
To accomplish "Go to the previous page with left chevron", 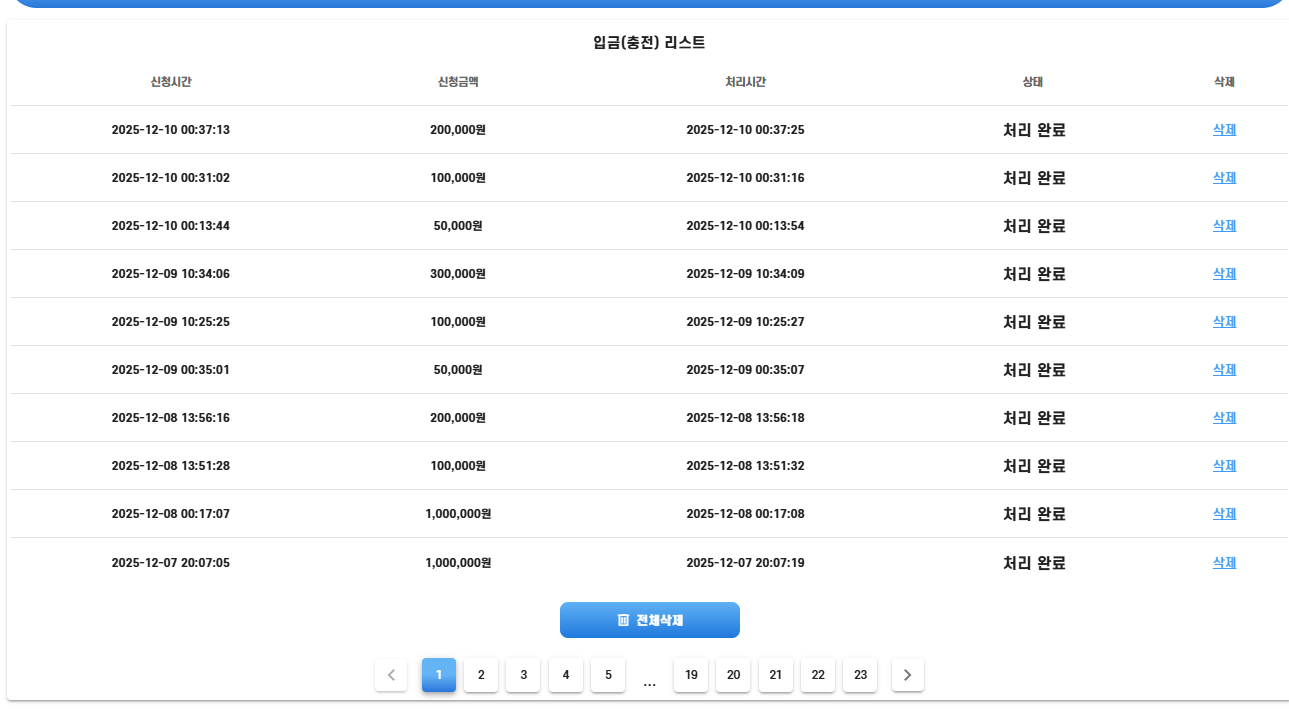I will tap(391, 675).
